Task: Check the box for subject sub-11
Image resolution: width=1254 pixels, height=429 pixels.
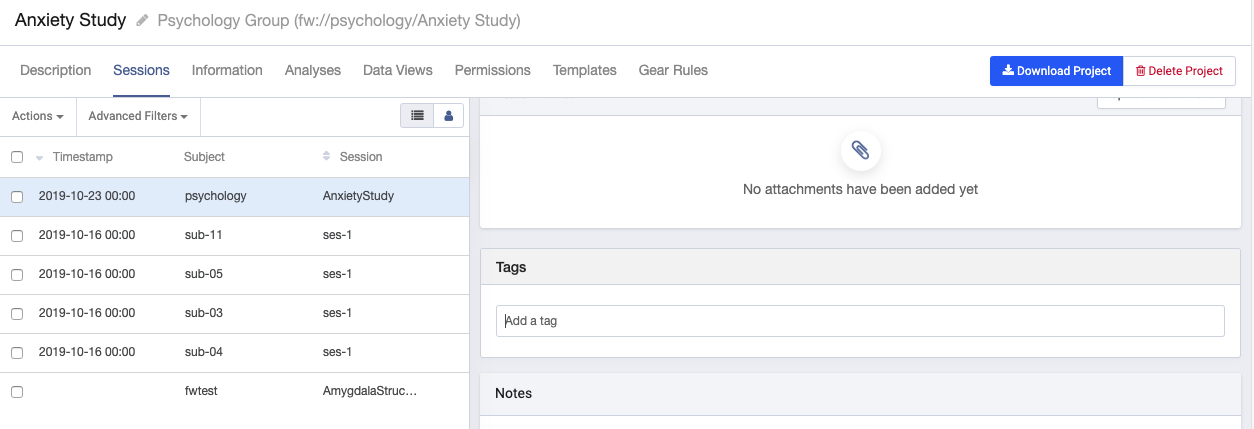Action: click(x=17, y=236)
